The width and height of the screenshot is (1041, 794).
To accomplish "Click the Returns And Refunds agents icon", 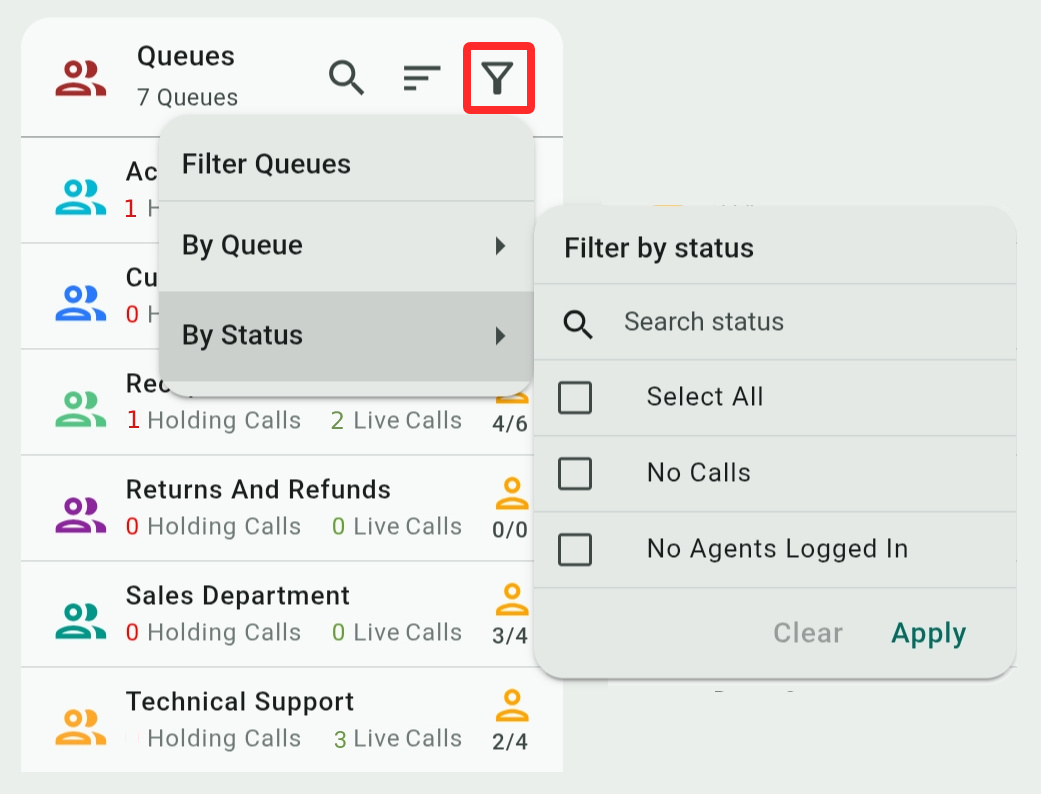I will tap(511, 493).
